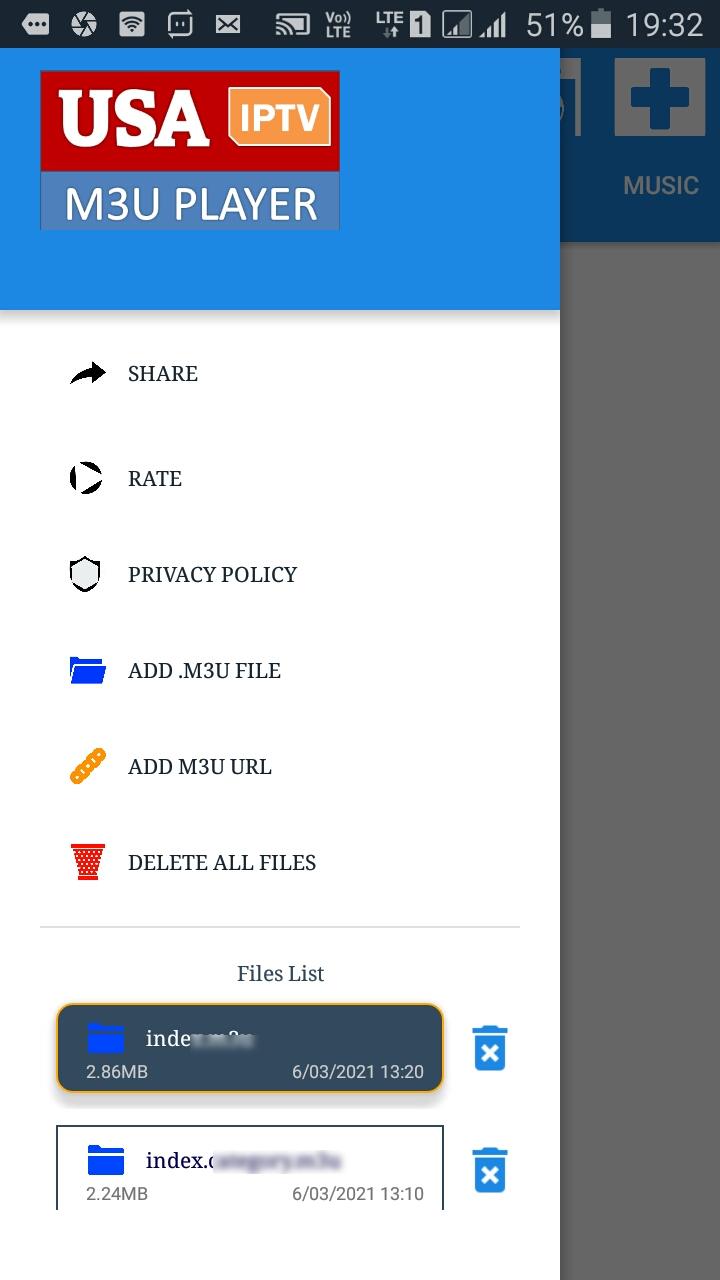Choose ADD .M3U FILE
Screen dimensions: 720x1280
(205, 671)
